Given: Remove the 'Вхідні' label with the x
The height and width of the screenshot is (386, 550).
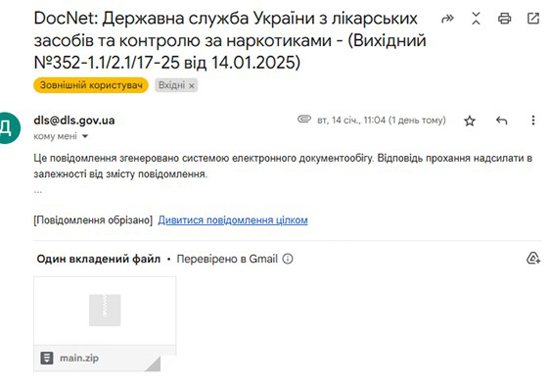Looking at the screenshot, I should pyautogui.click(x=192, y=85).
